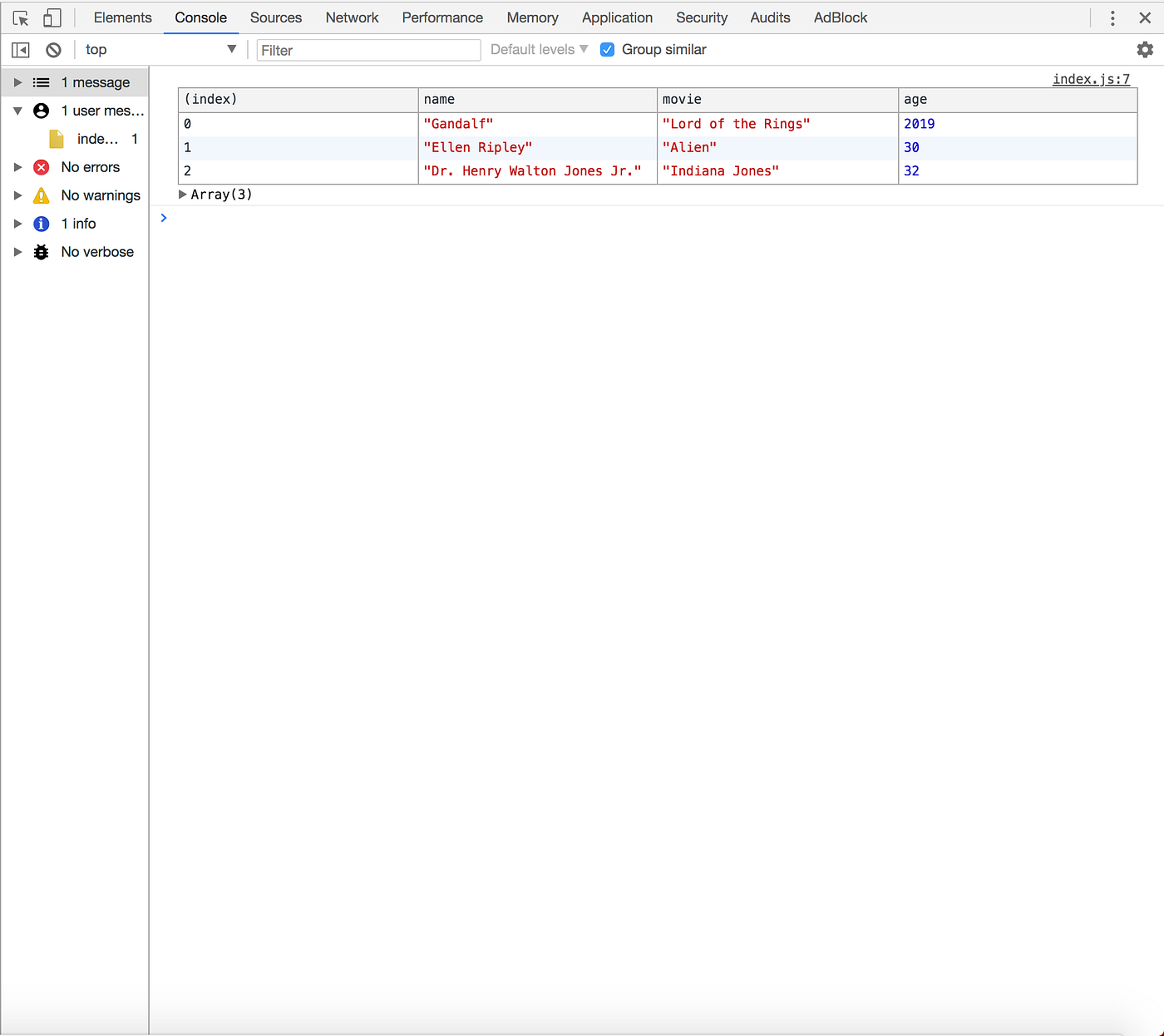The image size is (1164, 1036).
Task: Click the blue 1 info icon
Action: [41, 224]
